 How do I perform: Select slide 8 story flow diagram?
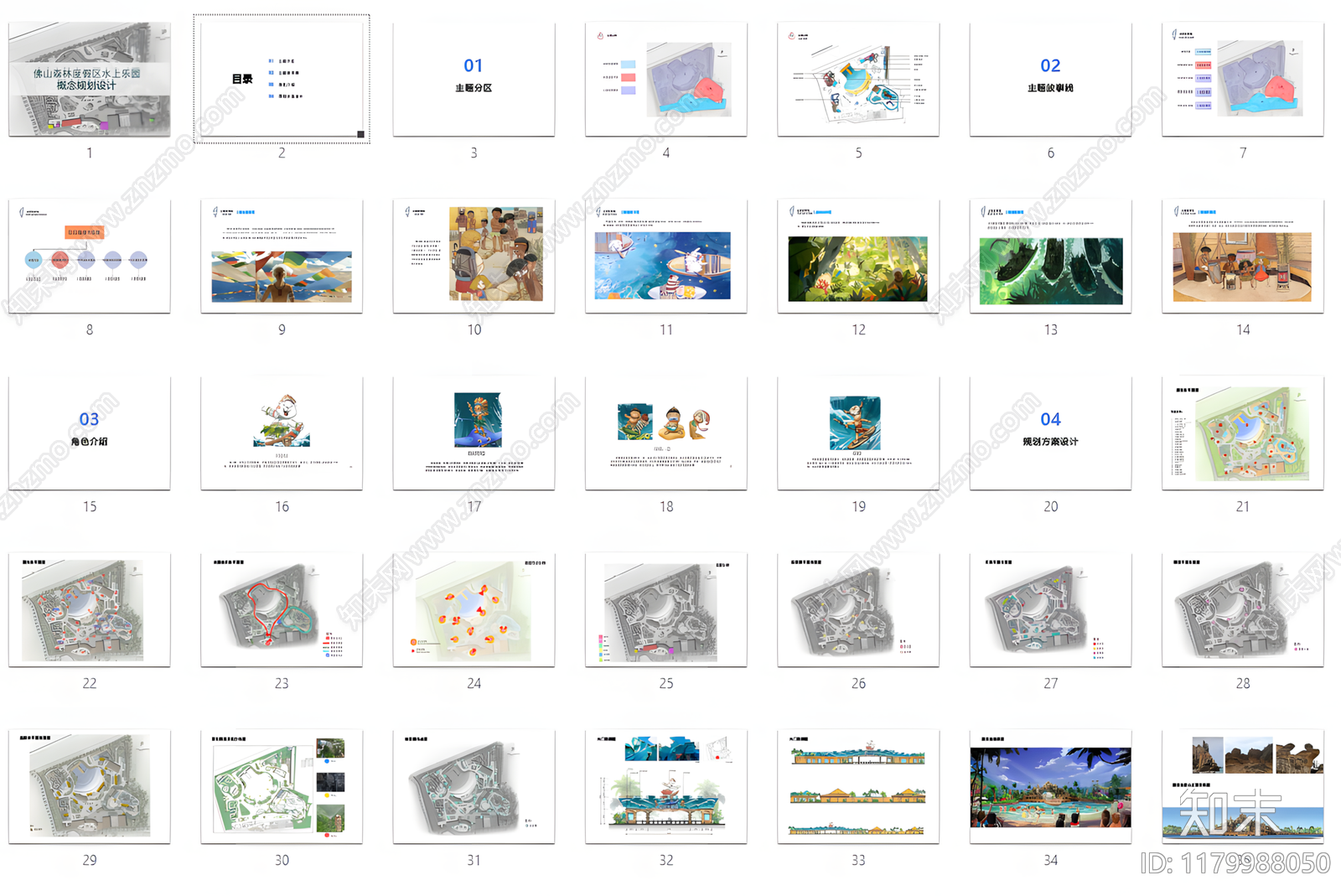point(90,256)
